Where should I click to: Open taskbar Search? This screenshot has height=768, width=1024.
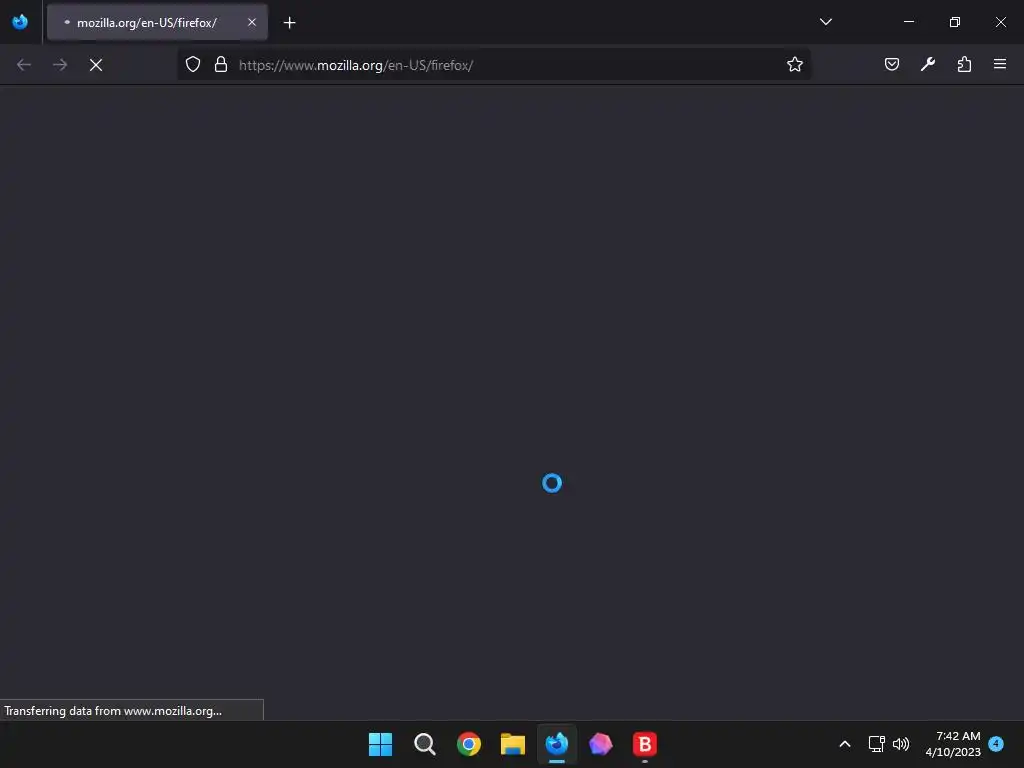[424, 744]
